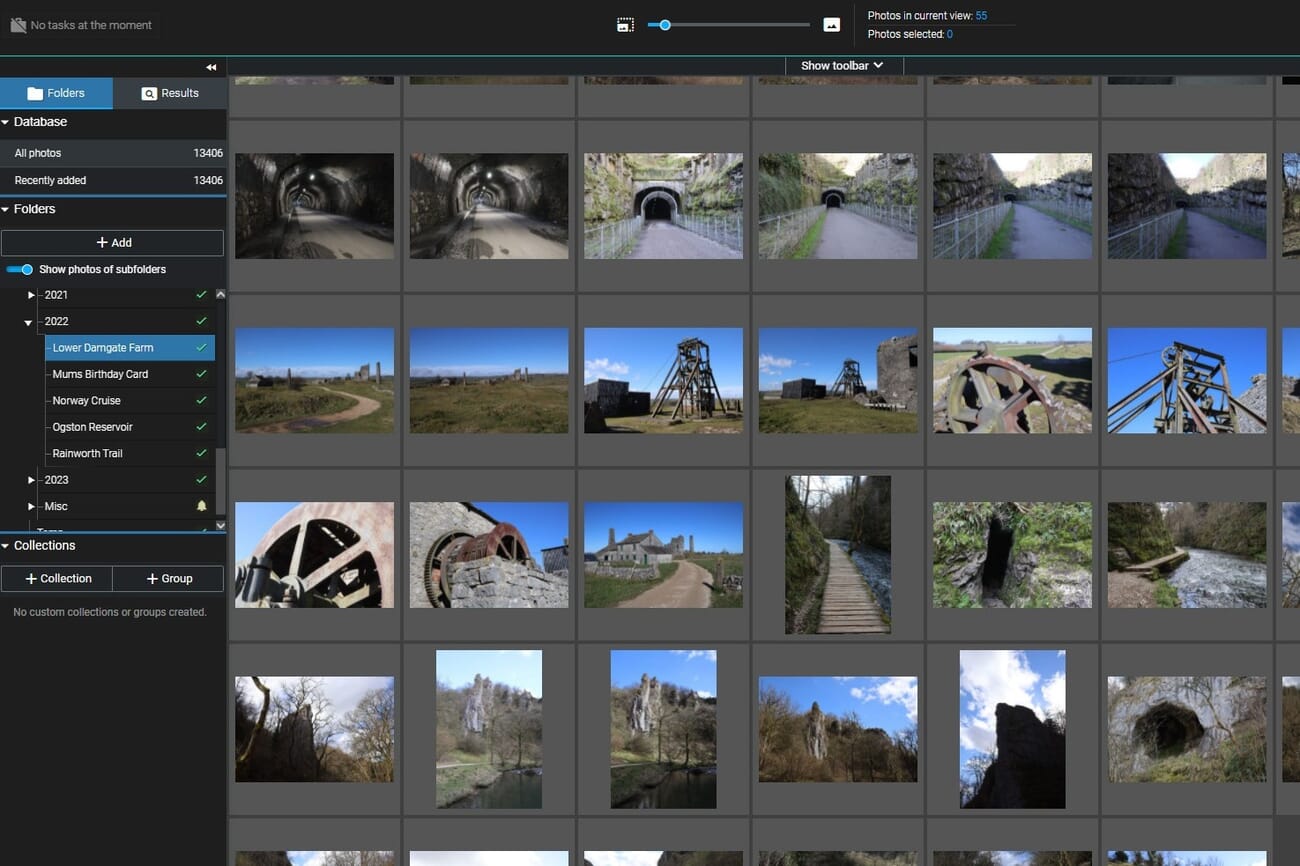Screen dimensions: 1300x866
Task: Open the wooden boardwalk trail photo thumbnail
Action: 837,555
